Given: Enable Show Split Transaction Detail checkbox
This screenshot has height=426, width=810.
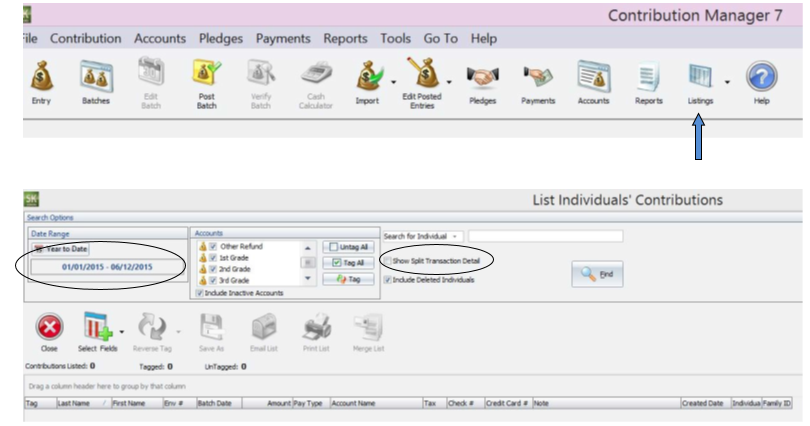Looking at the screenshot, I should tap(387, 261).
